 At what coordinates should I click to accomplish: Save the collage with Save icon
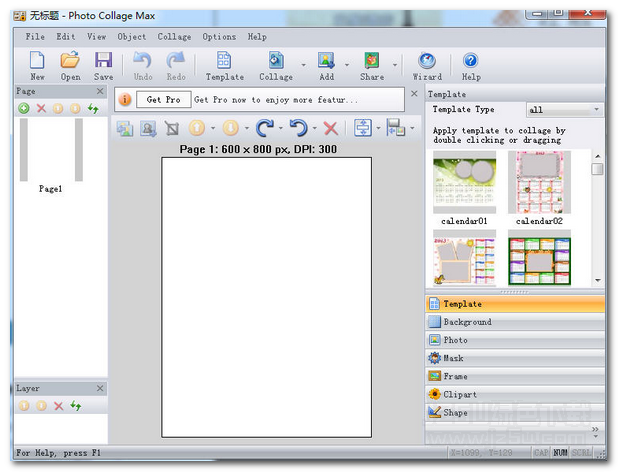click(x=103, y=66)
